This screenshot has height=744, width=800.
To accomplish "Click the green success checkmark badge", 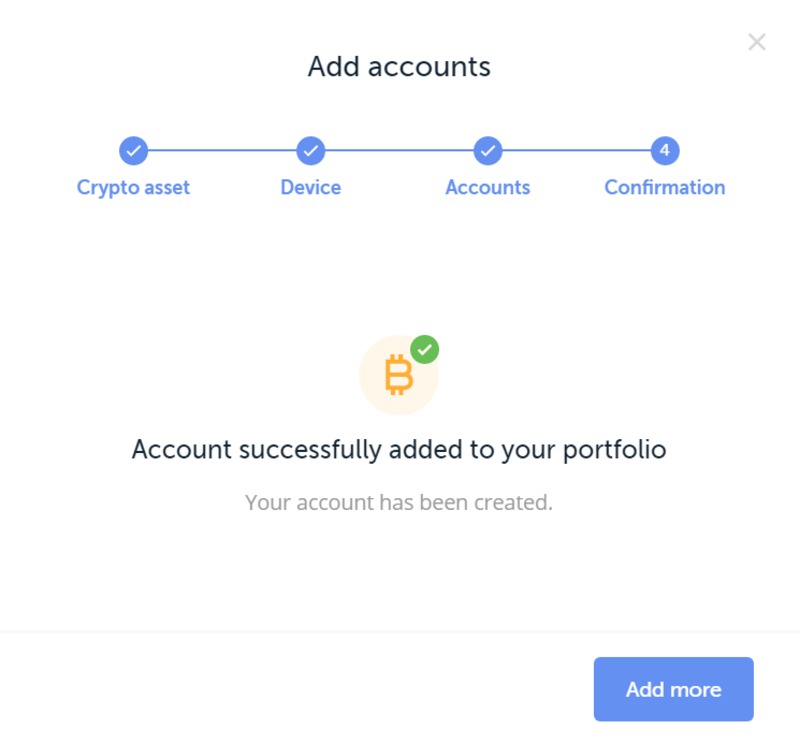I will pos(425,349).
